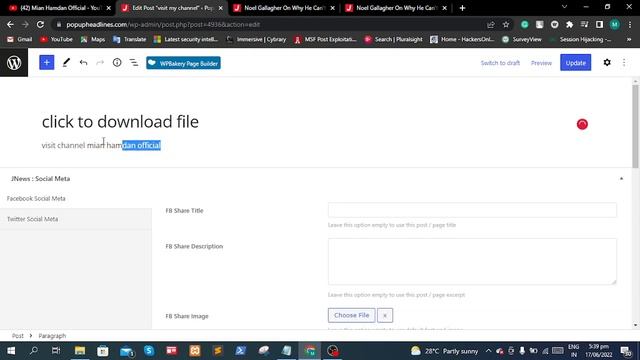
Task: Focus the FB Share Description textarea
Action: pos(472,262)
